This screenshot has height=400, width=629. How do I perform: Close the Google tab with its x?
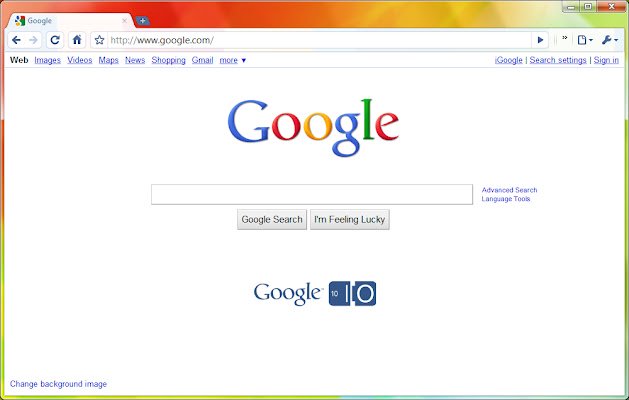[x=124, y=21]
